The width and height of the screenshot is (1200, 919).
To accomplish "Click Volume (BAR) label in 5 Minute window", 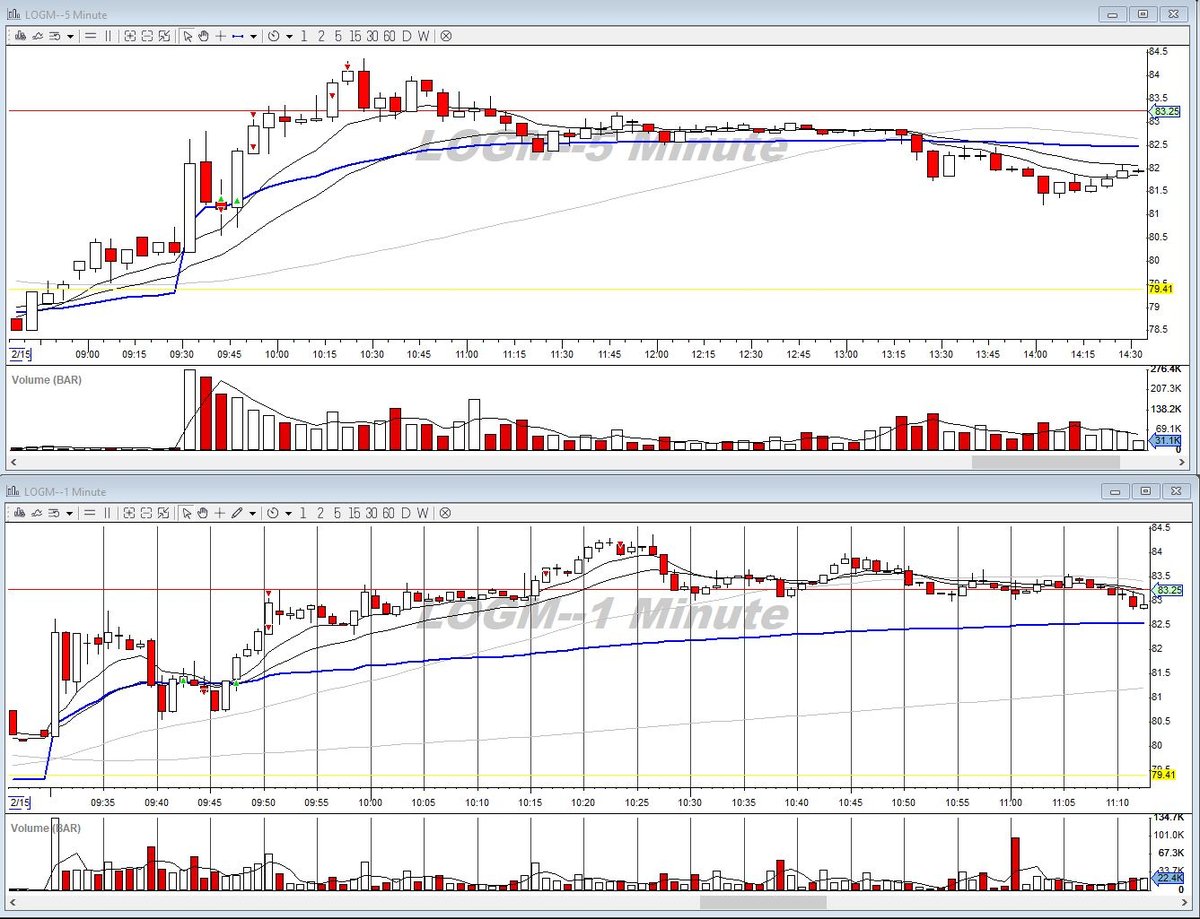I will (x=46, y=380).
